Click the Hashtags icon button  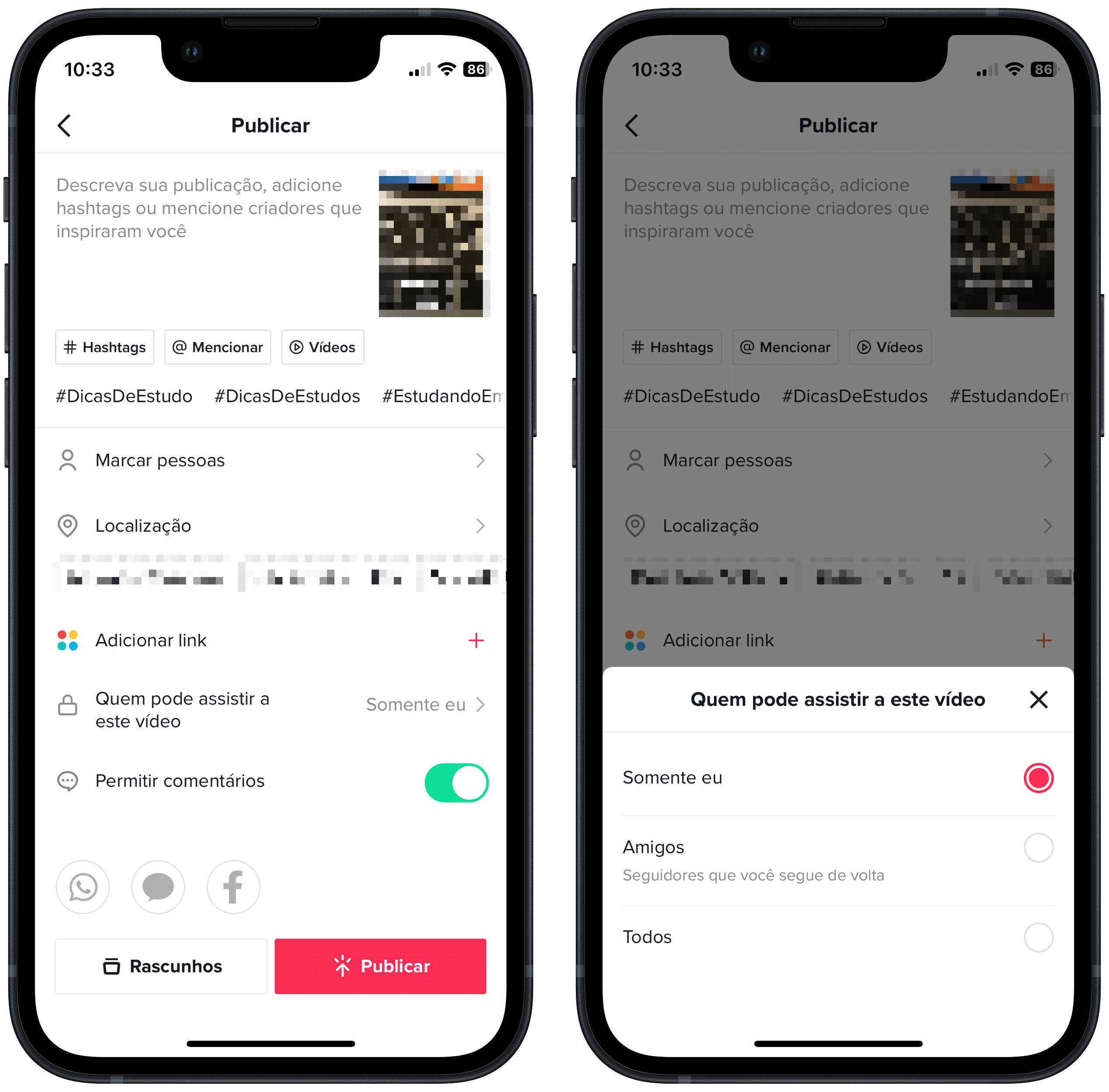click(x=103, y=346)
